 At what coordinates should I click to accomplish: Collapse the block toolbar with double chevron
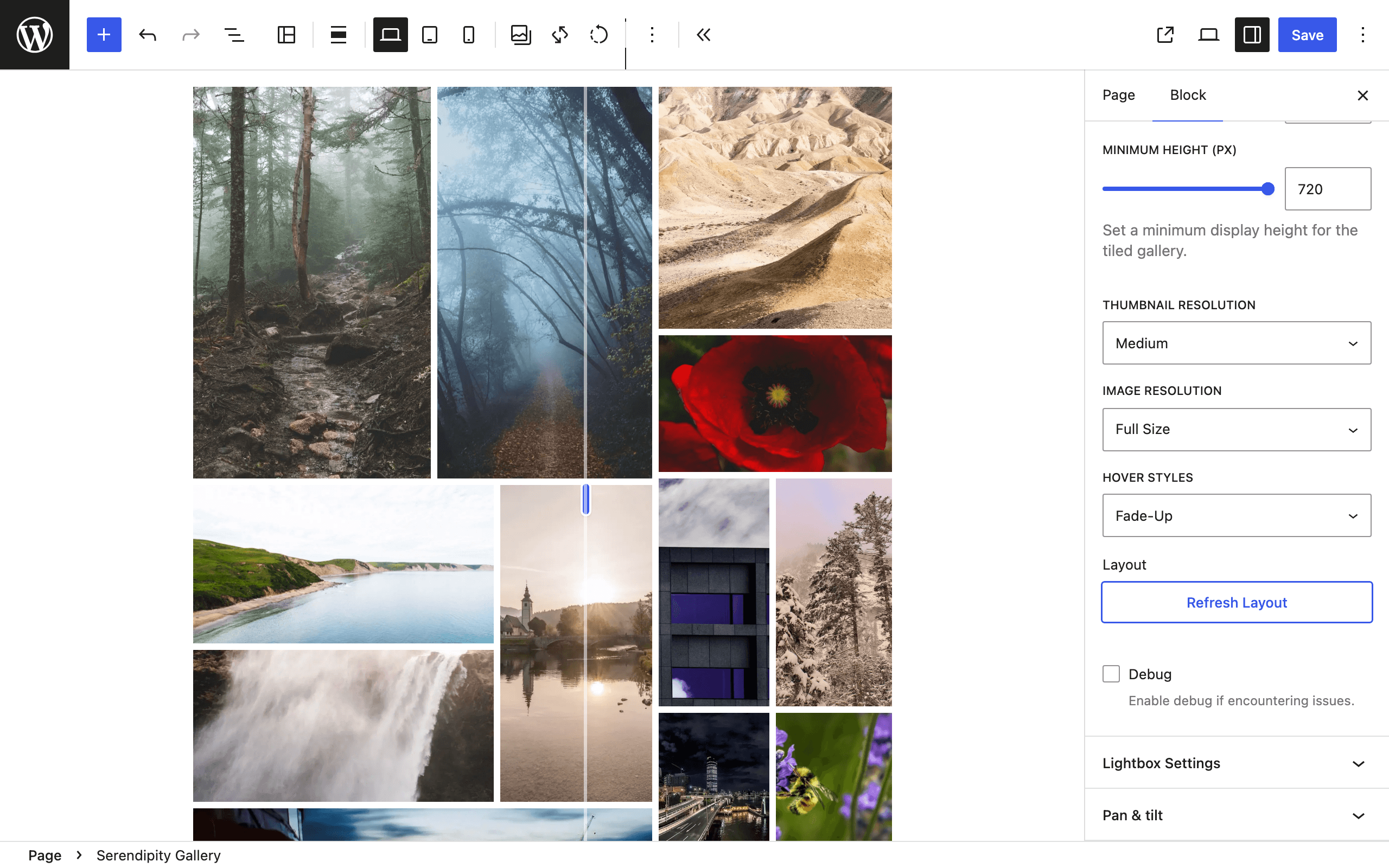pos(704,34)
